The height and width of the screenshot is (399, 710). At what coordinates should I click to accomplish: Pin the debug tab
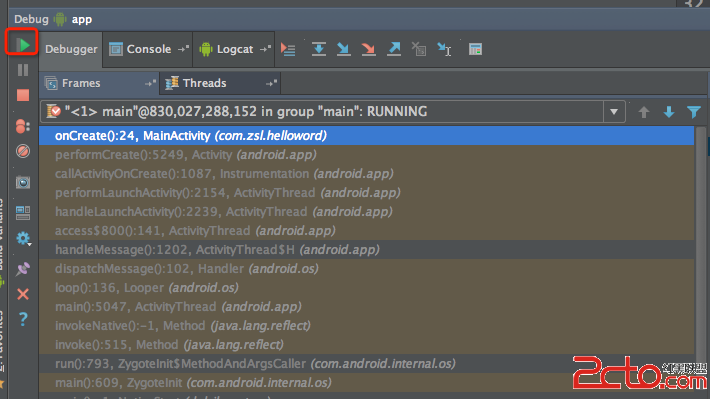pos(23,269)
